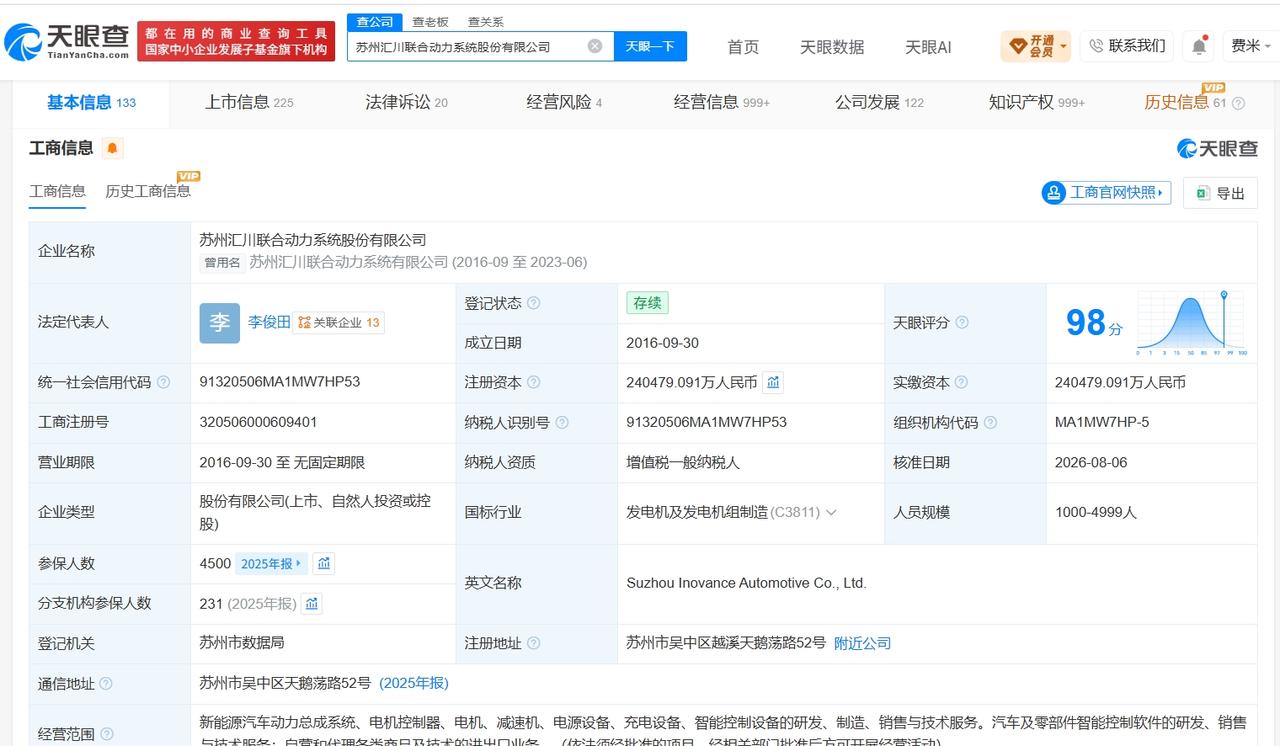Switch to the 公司发展 tab
The width and height of the screenshot is (1280, 746).
pyautogui.click(x=880, y=102)
